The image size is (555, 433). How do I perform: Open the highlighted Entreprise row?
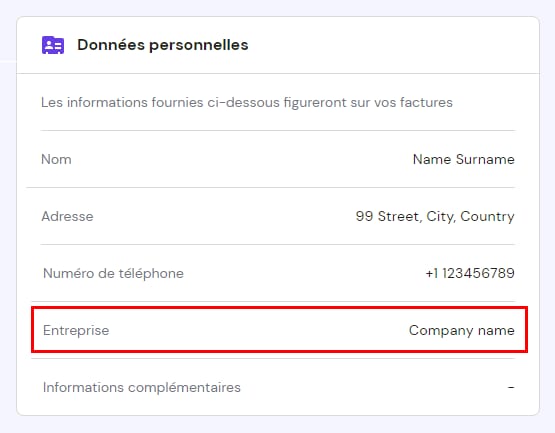pyautogui.click(x=279, y=330)
